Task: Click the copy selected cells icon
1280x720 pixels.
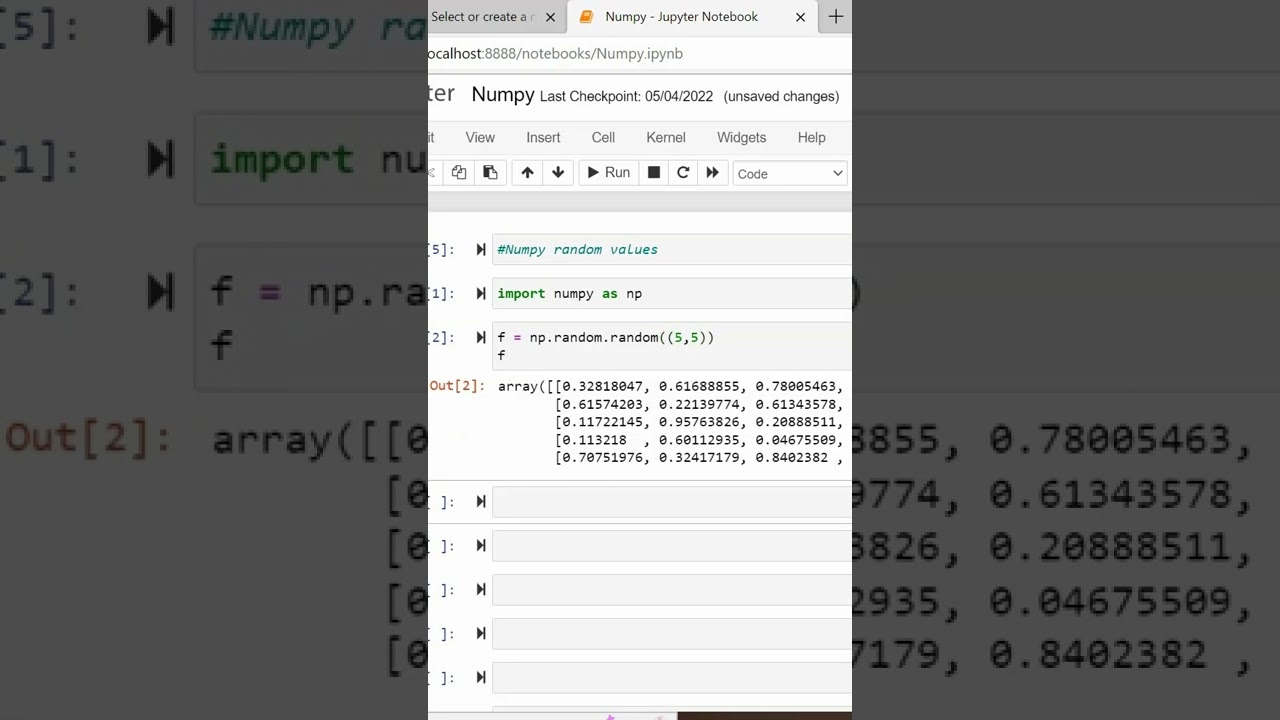Action: 459,173
